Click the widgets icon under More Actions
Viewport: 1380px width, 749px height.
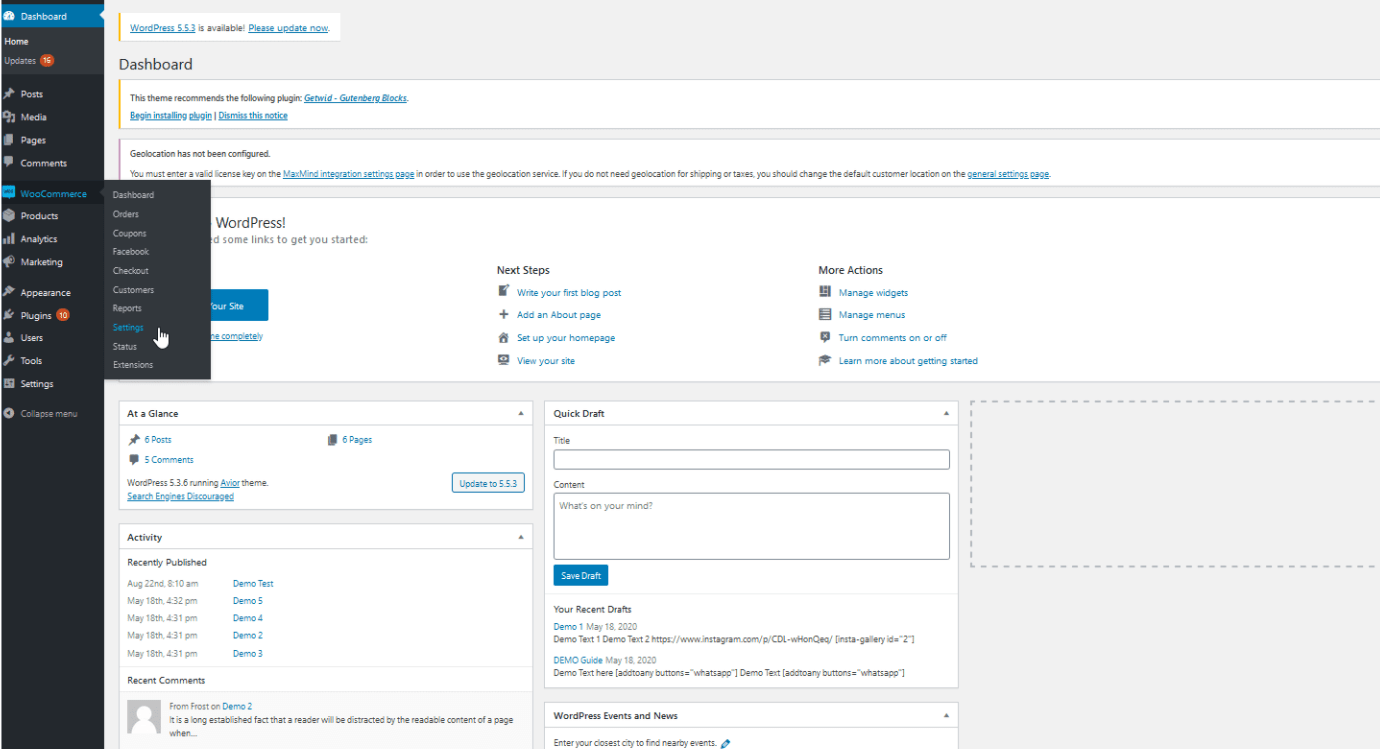click(x=825, y=292)
